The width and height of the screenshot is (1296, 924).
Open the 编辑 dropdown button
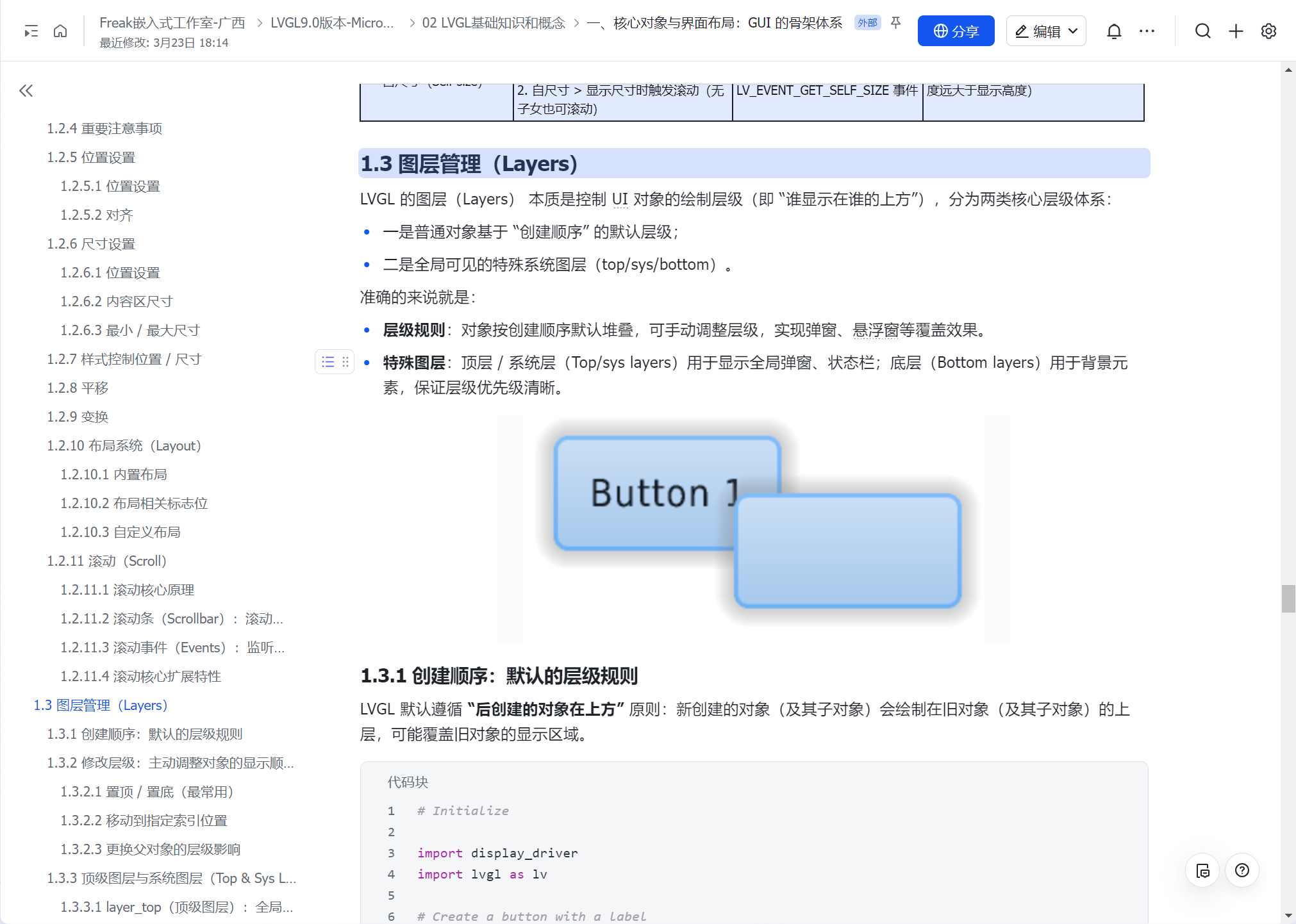(x=1046, y=31)
